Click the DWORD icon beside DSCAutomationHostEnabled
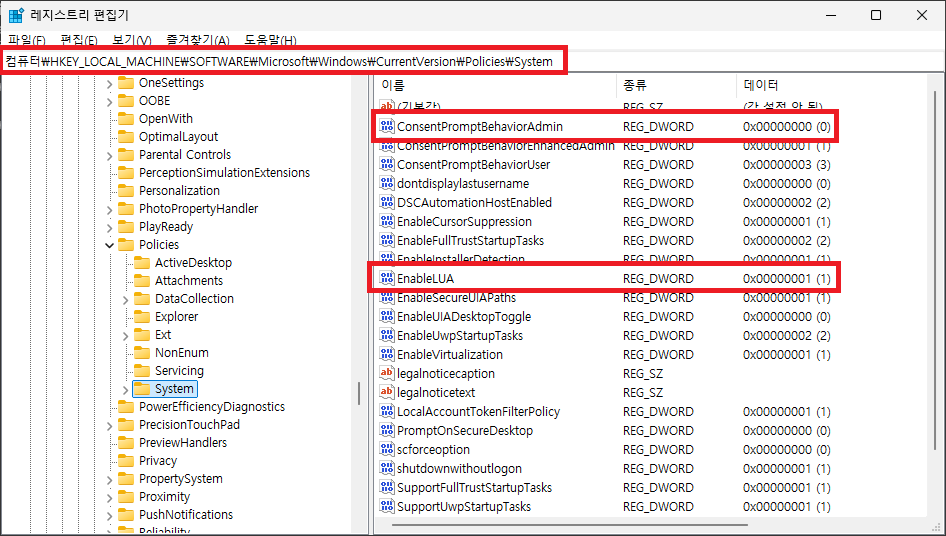This screenshot has height=536, width=946. click(387, 202)
